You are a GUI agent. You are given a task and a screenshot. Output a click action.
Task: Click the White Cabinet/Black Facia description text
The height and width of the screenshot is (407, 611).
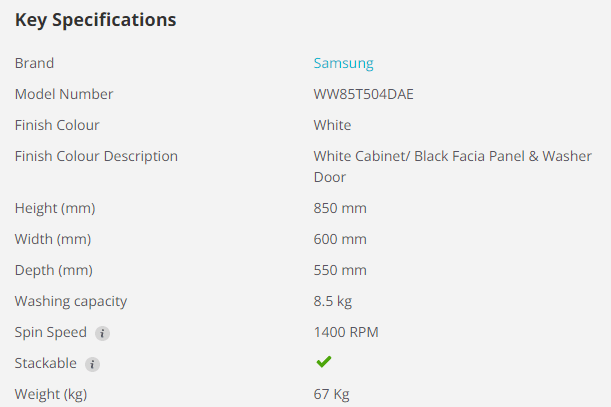click(x=452, y=166)
